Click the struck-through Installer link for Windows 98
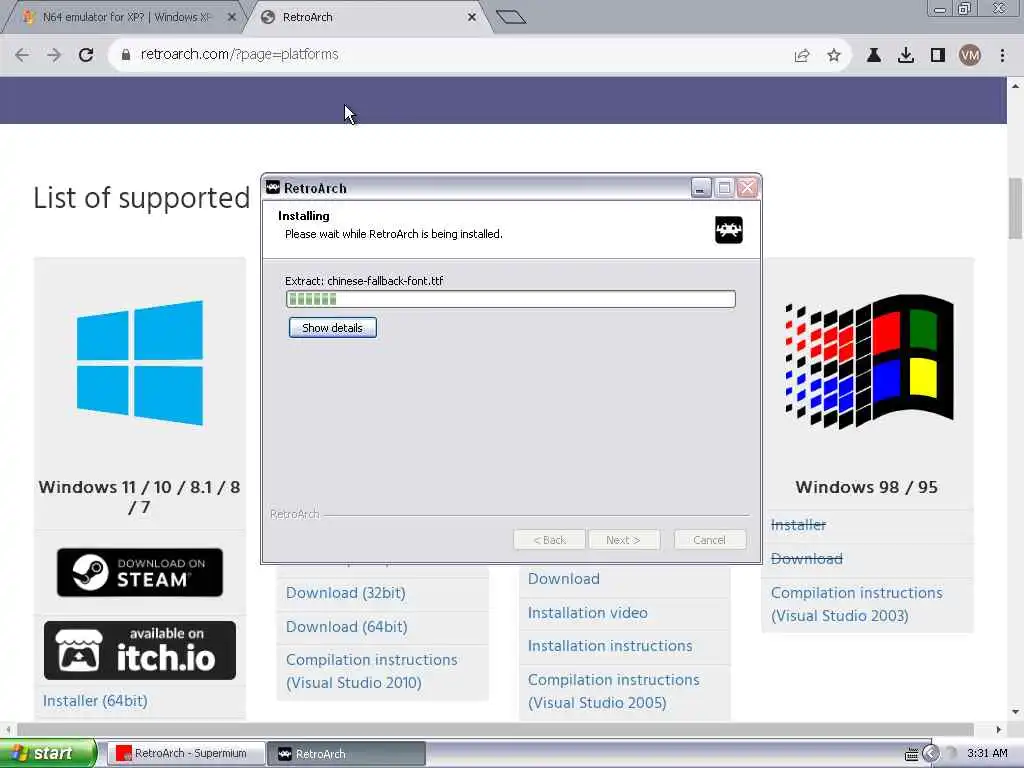 [x=798, y=524]
